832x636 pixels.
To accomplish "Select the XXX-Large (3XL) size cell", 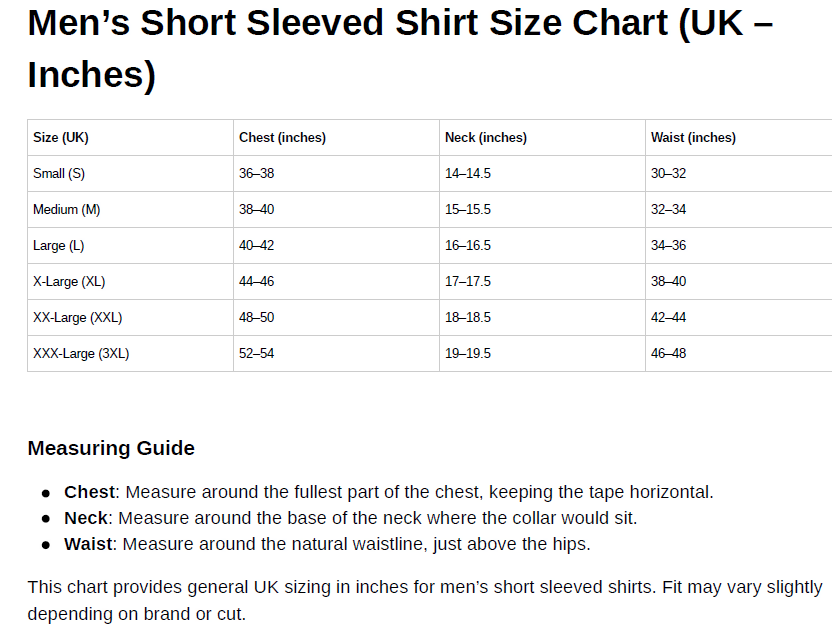I will [x=81, y=354].
